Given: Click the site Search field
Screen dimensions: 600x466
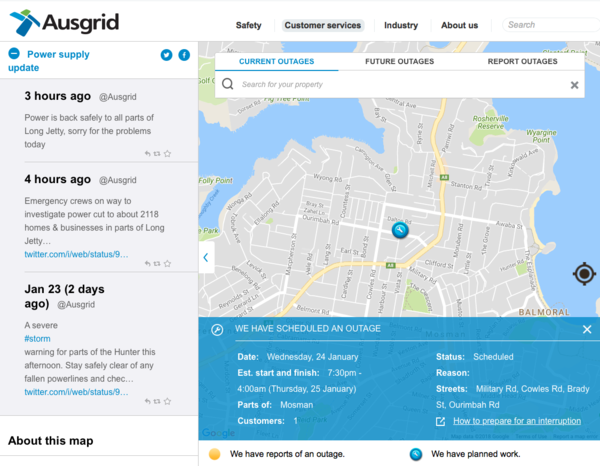Looking at the screenshot, I should point(551,25).
